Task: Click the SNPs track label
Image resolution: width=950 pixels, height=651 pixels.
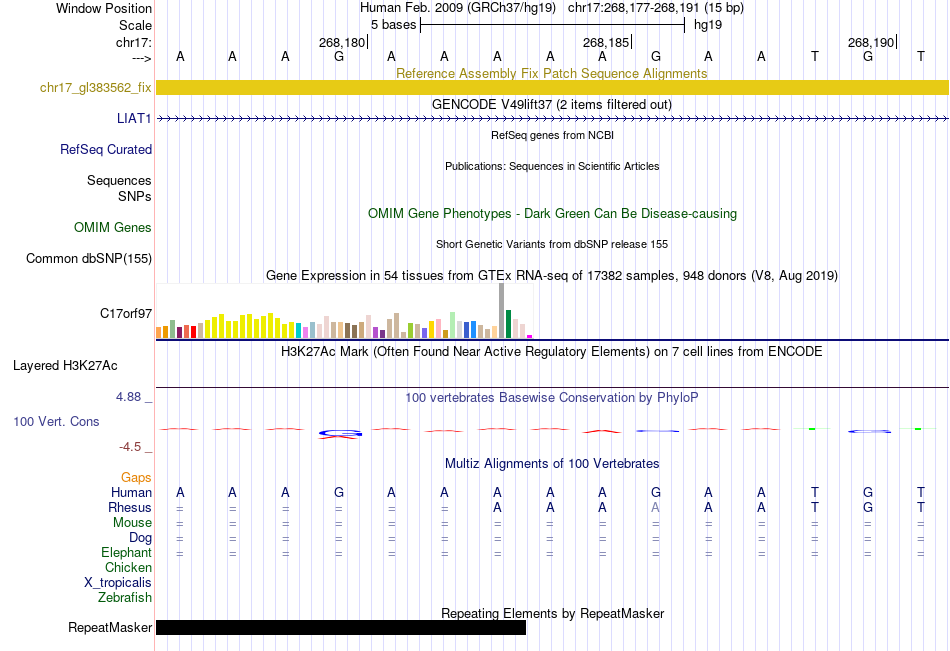Action: (x=135, y=196)
